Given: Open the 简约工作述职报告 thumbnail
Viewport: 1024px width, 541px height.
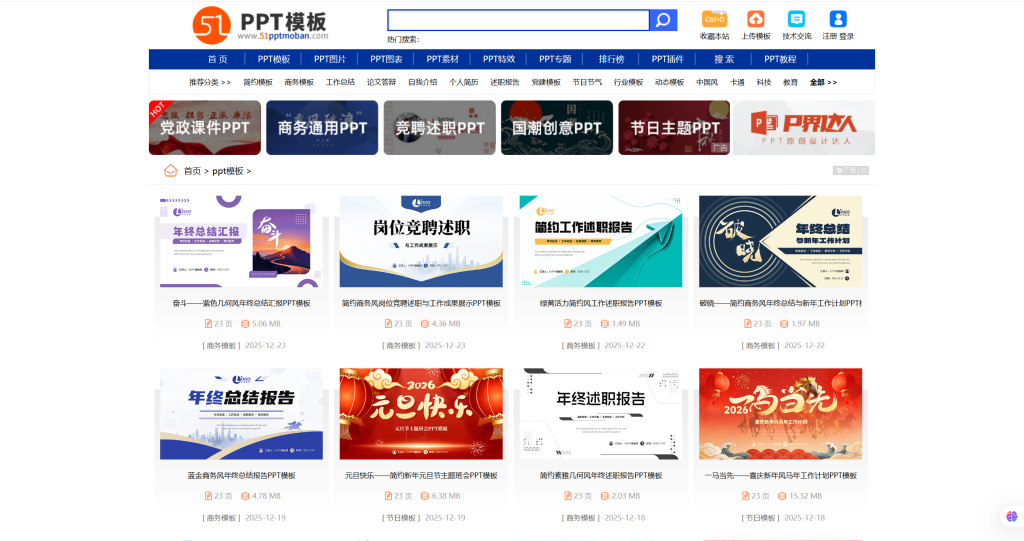Looking at the screenshot, I should [601, 241].
